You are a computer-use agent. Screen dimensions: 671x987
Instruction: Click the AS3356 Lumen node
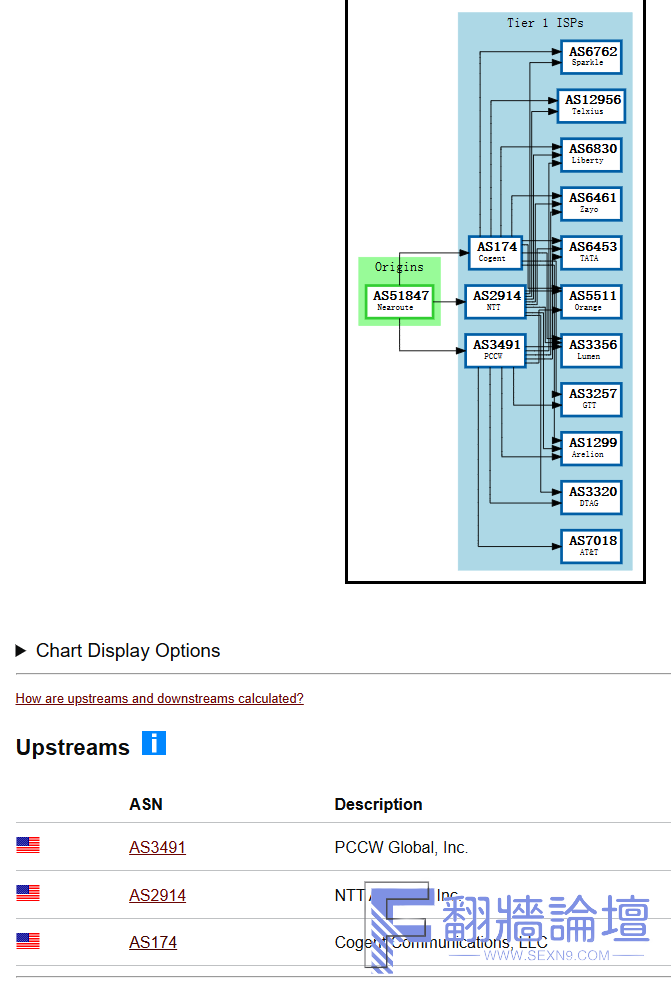click(x=592, y=350)
